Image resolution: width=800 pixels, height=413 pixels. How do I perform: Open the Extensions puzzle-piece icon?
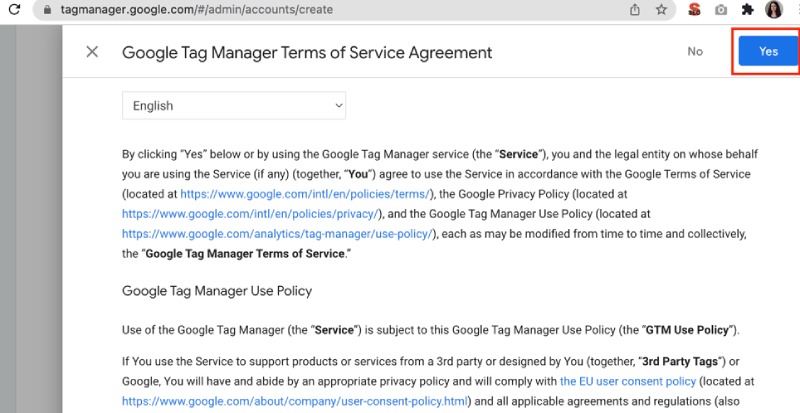pos(747,9)
